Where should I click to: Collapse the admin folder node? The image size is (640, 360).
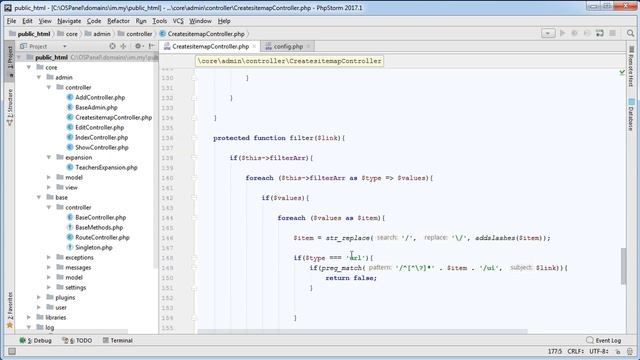[39, 77]
